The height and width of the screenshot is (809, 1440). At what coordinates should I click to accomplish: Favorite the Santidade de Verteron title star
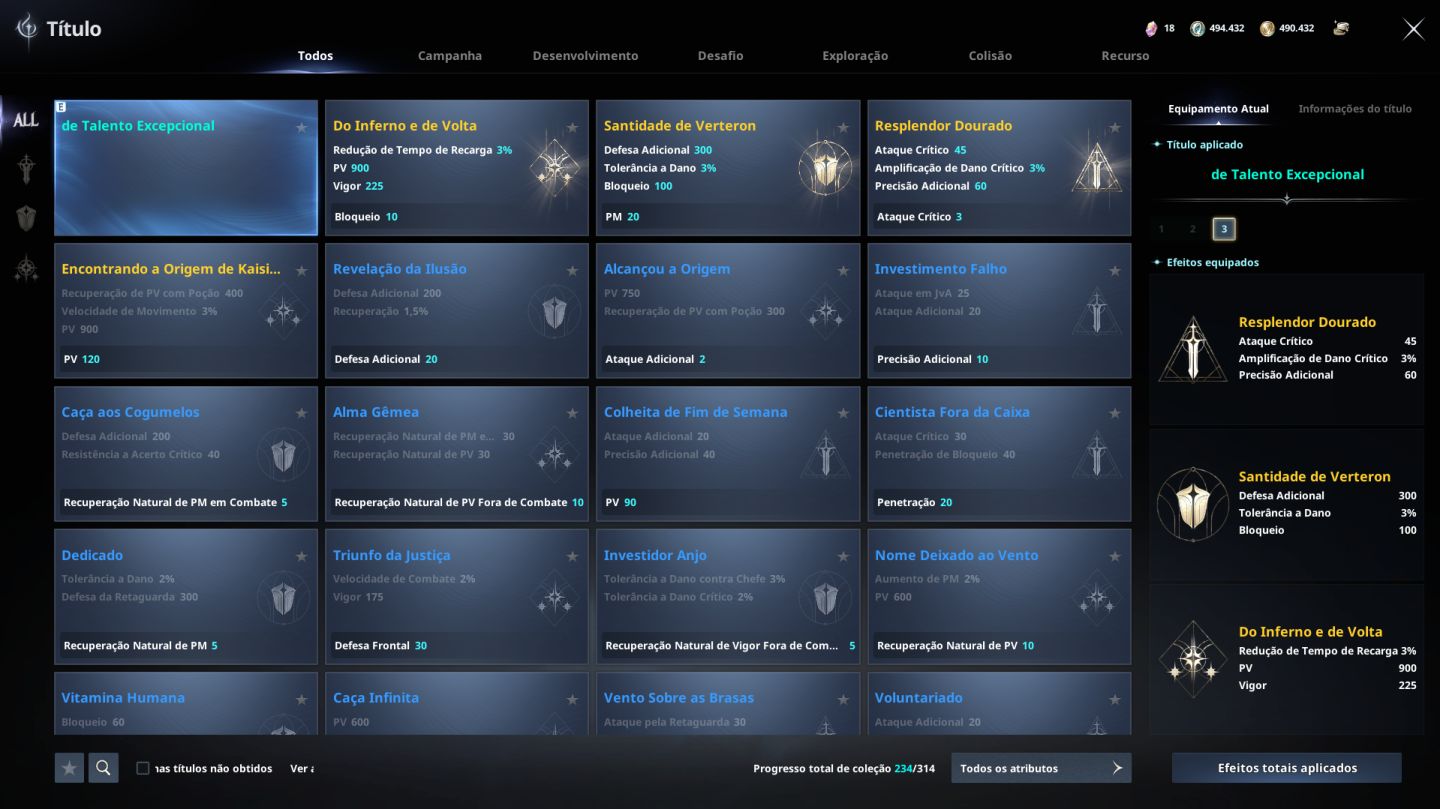tap(843, 127)
